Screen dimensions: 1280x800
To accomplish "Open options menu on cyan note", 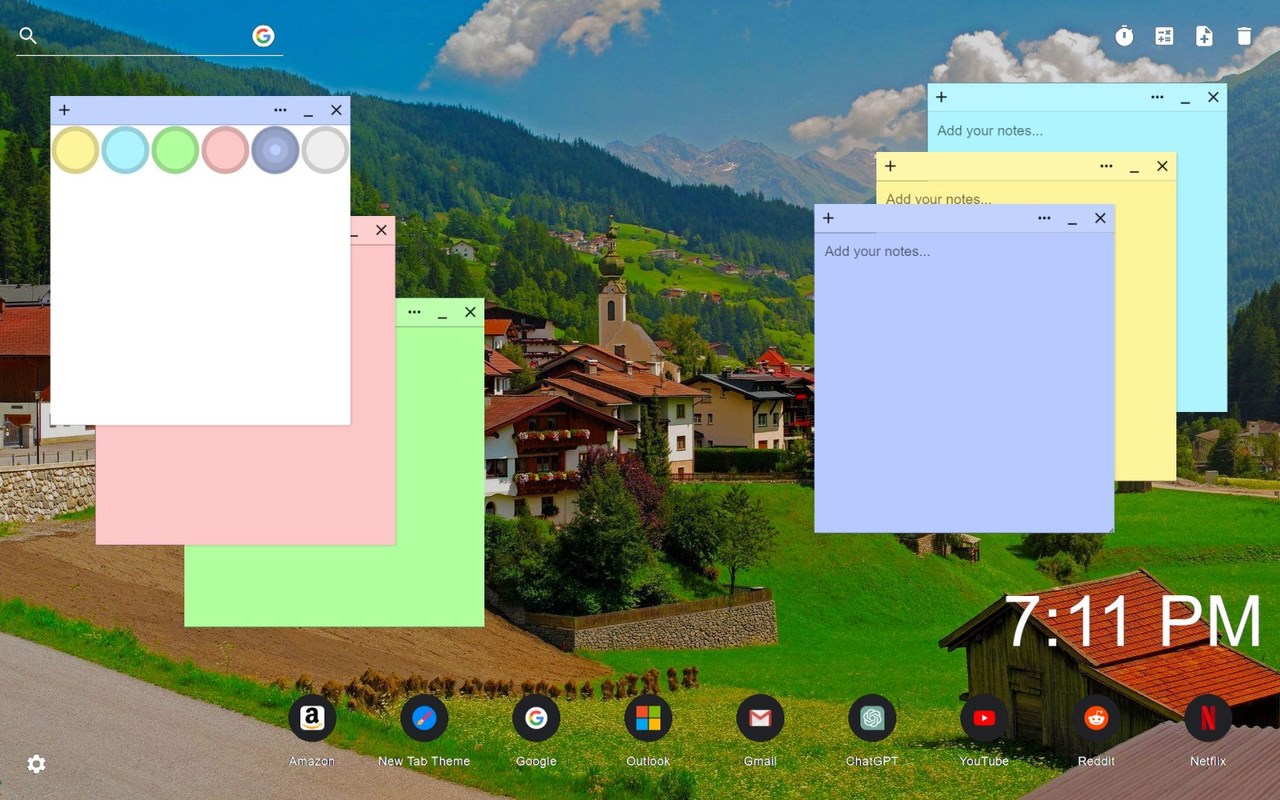I will [x=1157, y=97].
